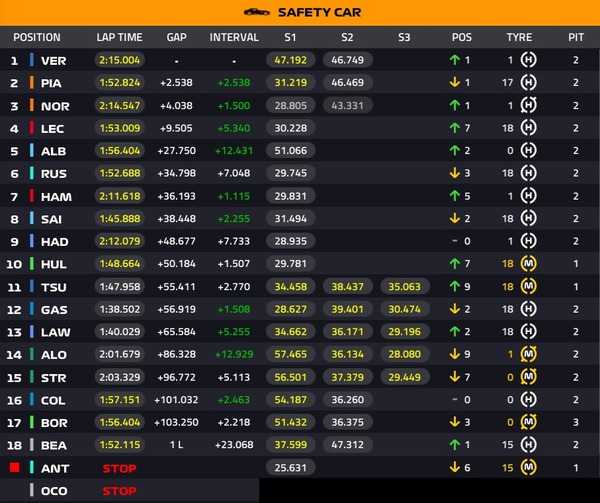Click the safety car icon in banner
The image size is (600, 503).
click(x=257, y=12)
